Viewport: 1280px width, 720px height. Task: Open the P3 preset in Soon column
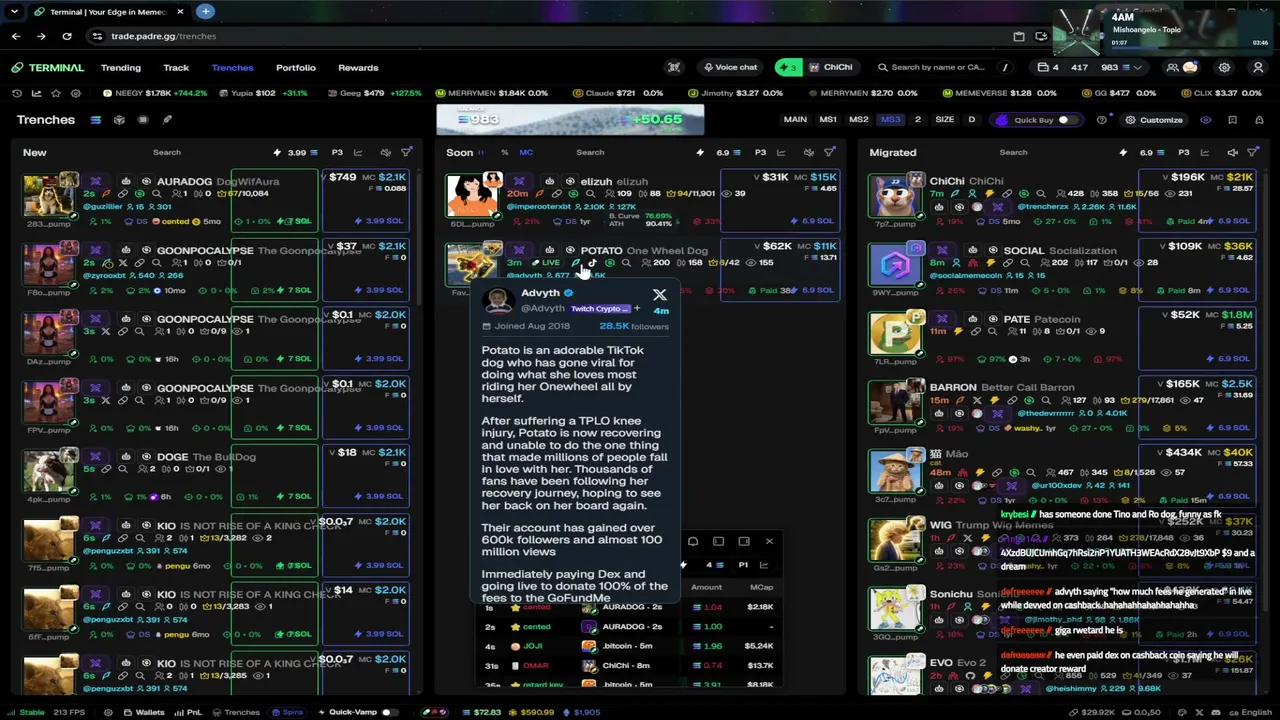pos(760,153)
